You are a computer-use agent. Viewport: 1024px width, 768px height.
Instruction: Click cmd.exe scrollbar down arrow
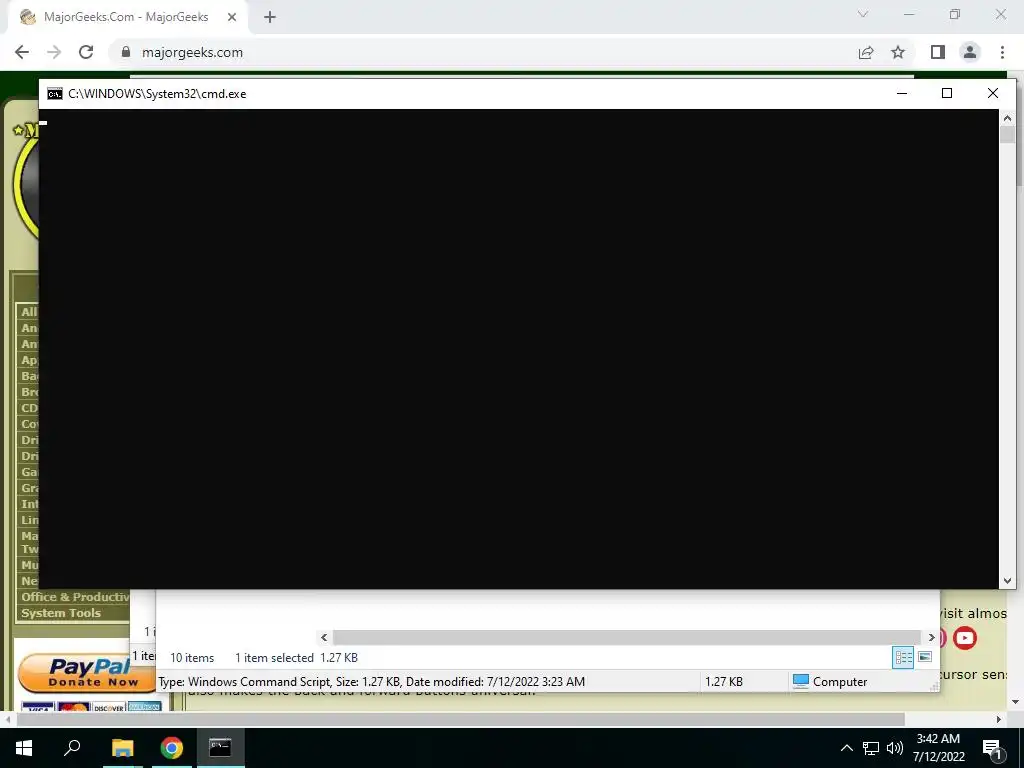(x=1007, y=581)
